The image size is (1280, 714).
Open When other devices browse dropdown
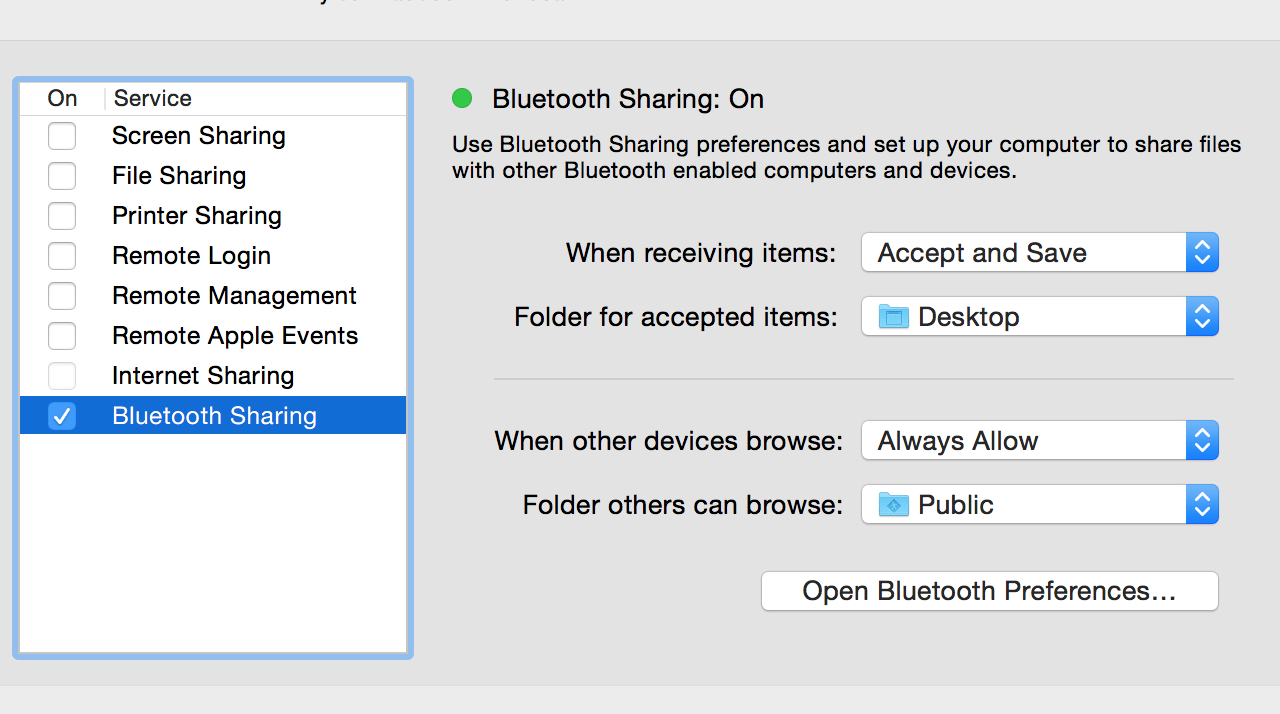[x=1039, y=441]
